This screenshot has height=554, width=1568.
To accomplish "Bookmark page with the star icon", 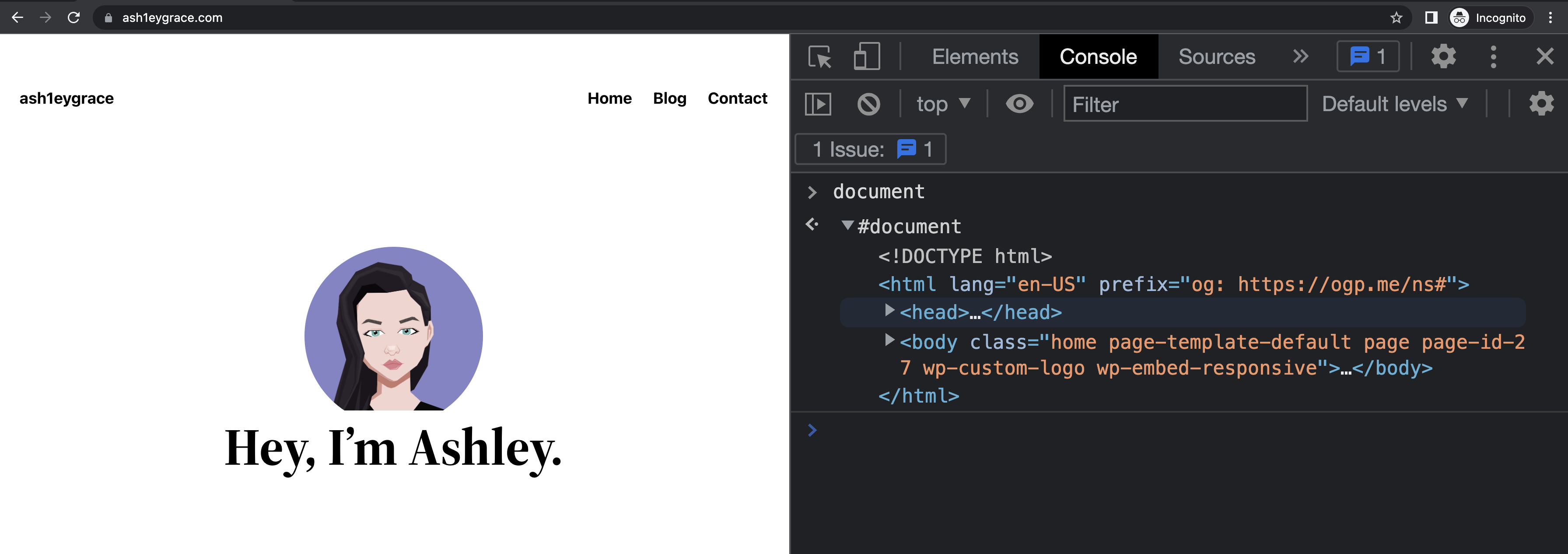I will pos(1396,18).
